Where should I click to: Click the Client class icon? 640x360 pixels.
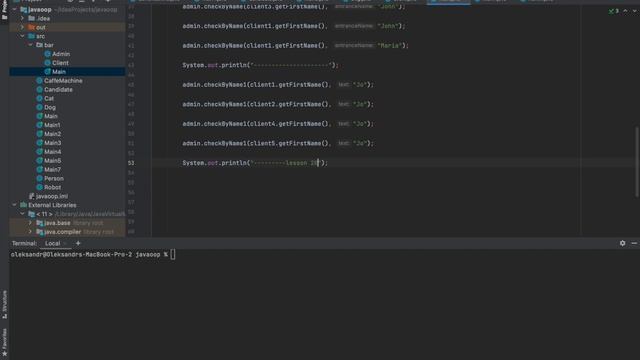(47, 63)
